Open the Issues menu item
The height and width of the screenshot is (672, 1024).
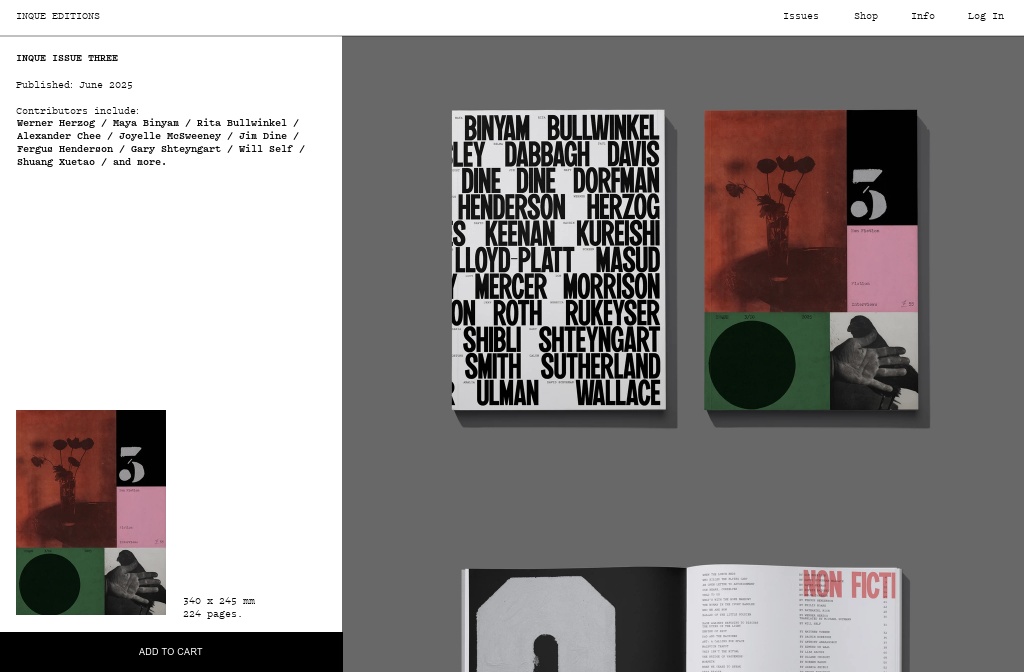(801, 16)
